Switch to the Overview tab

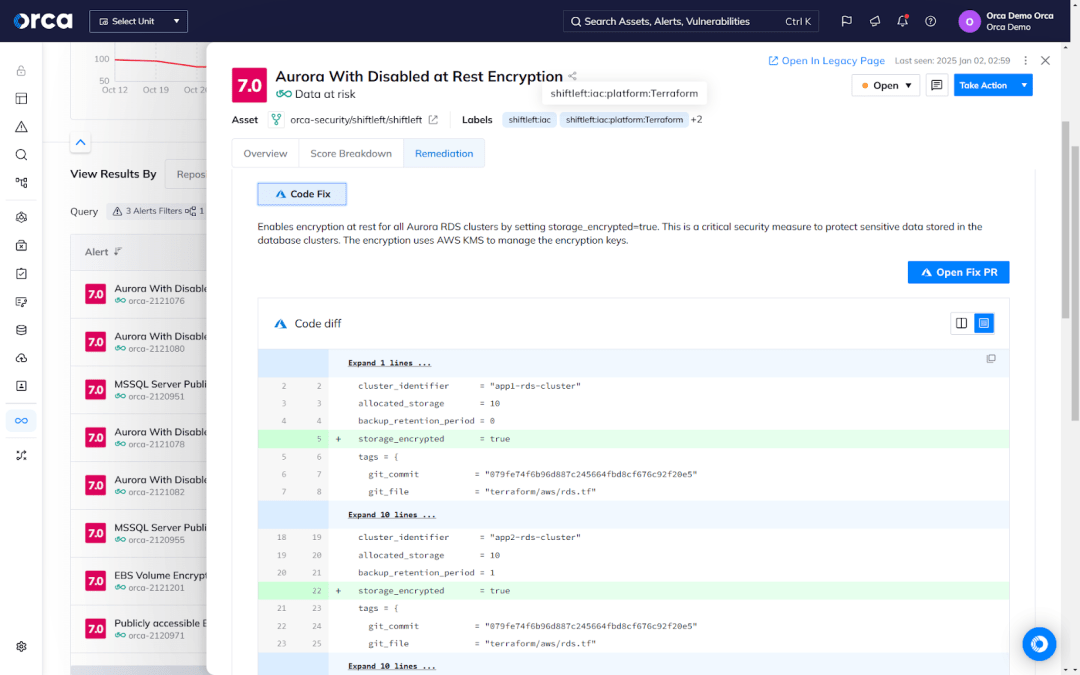click(265, 154)
